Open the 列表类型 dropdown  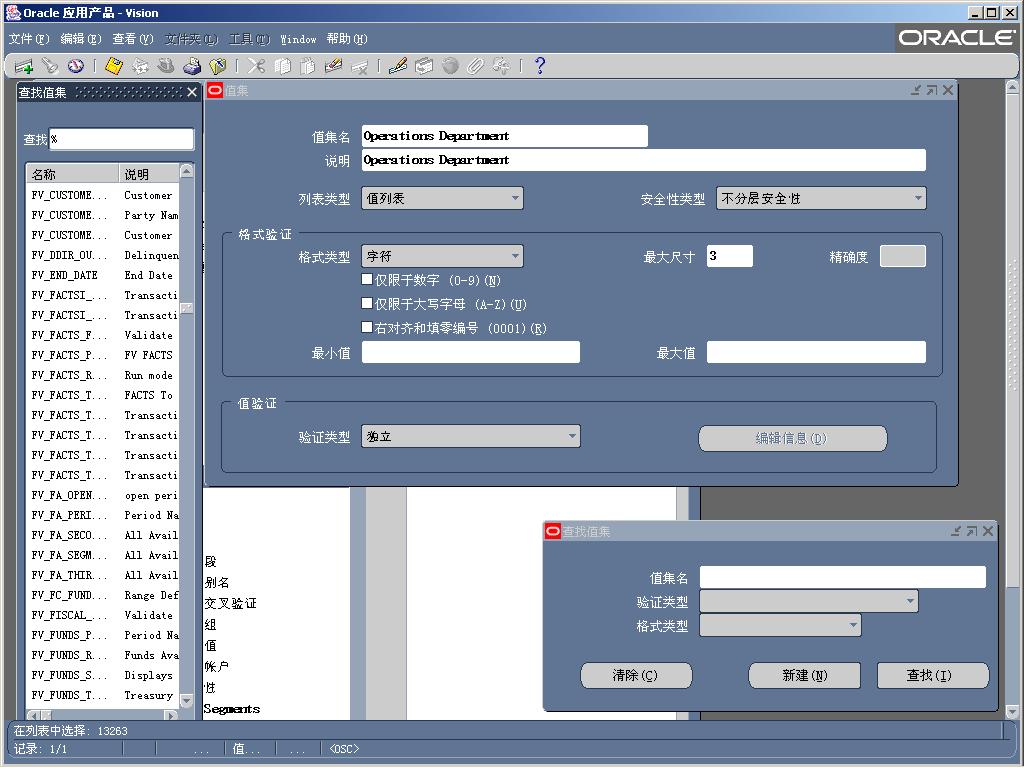tap(442, 198)
